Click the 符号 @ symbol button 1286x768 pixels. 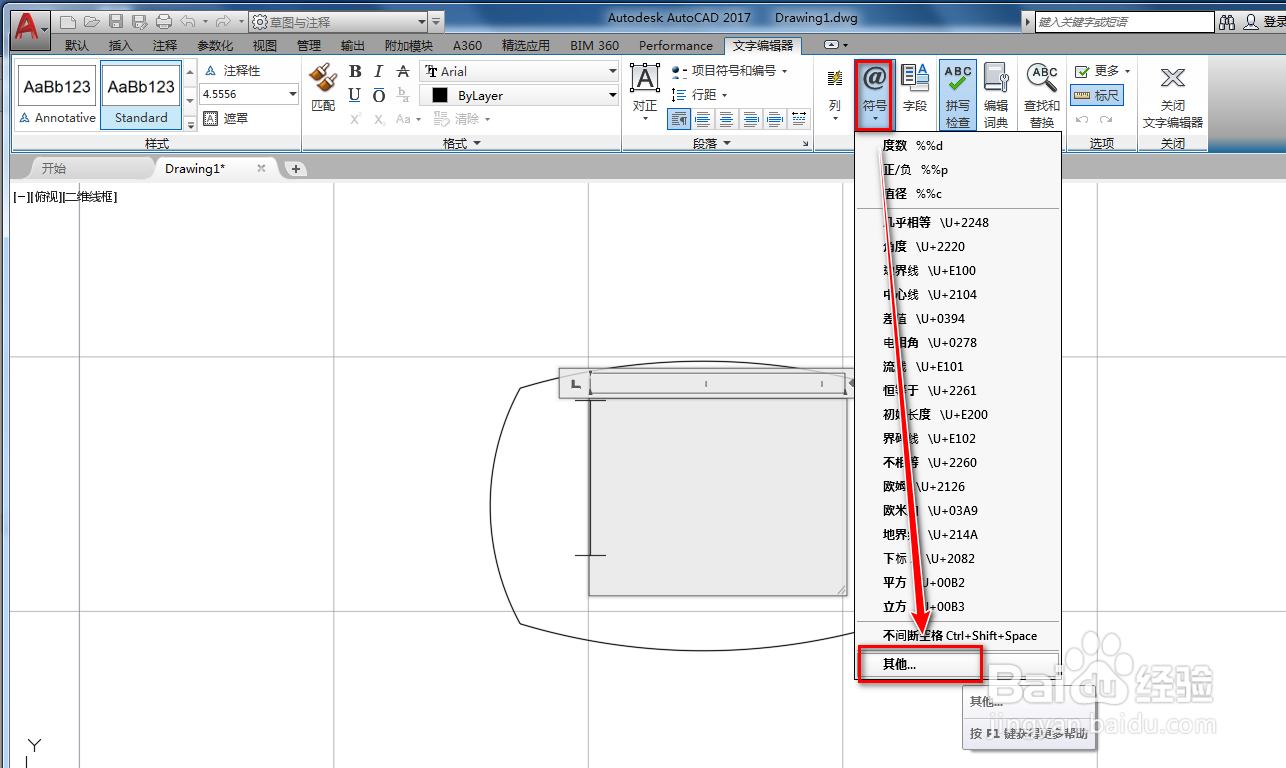(875, 94)
